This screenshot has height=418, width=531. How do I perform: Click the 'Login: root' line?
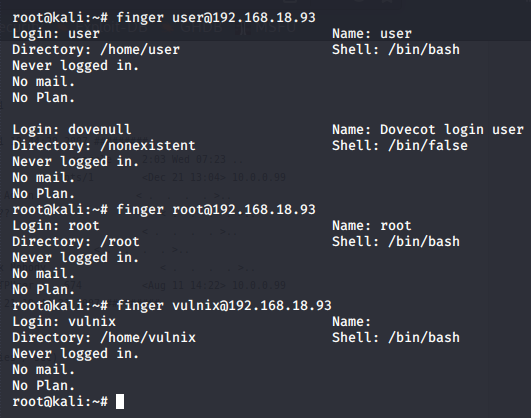(56, 226)
